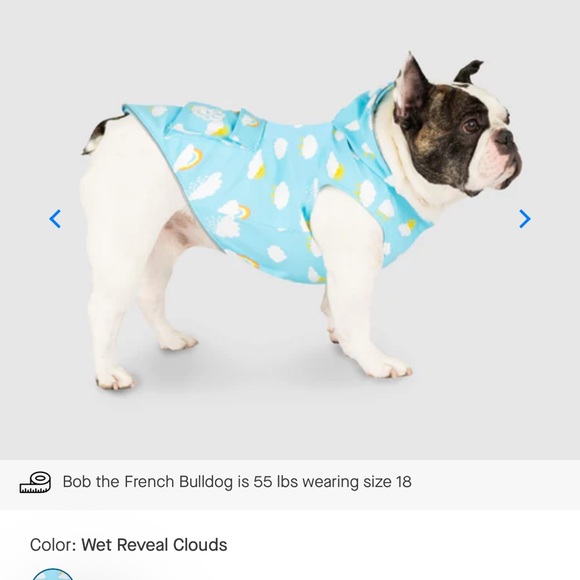Open the French Bulldog product image
This screenshot has width=580, height=580.
tap(290, 230)
